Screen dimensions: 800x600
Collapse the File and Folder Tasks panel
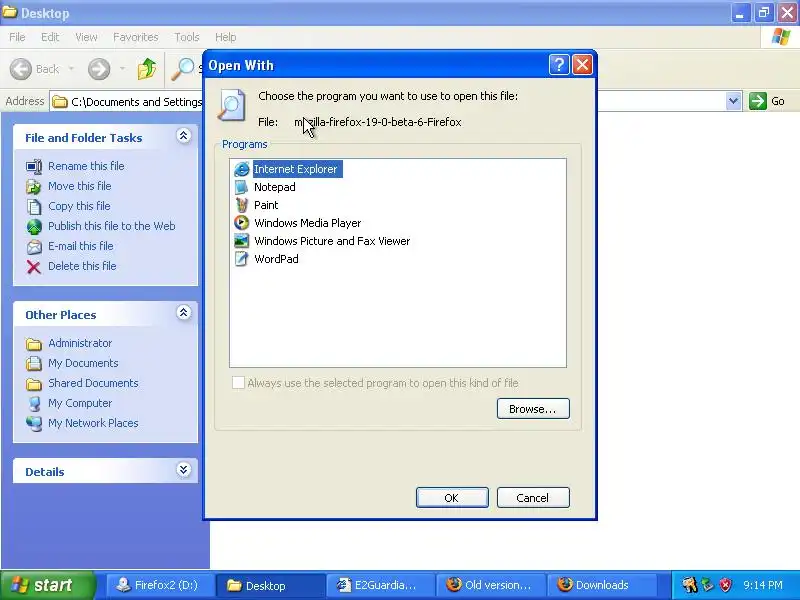point(184,135)
